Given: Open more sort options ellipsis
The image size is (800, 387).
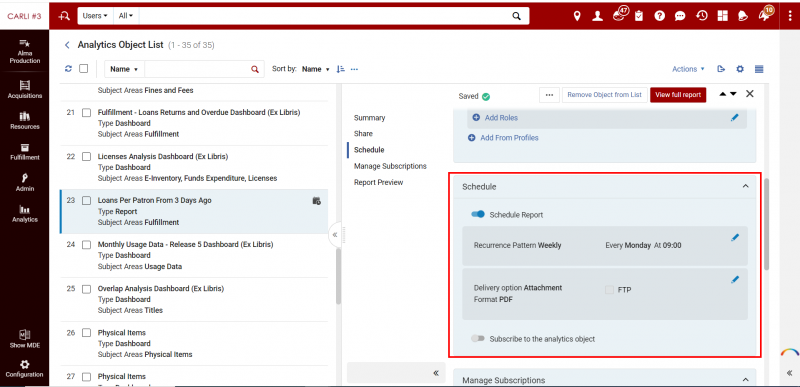Looking at the screenshot, I should 354,69.
